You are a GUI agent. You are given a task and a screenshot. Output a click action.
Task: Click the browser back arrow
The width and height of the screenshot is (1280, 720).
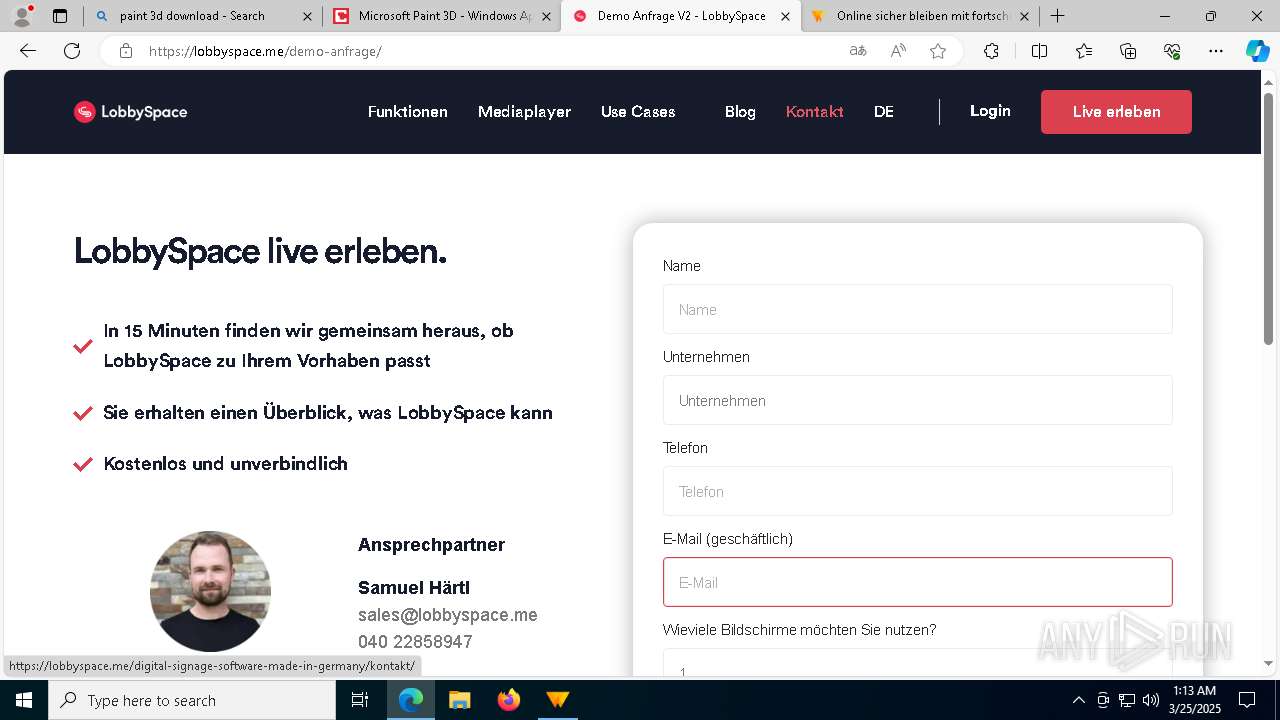(x=28, y=51)
